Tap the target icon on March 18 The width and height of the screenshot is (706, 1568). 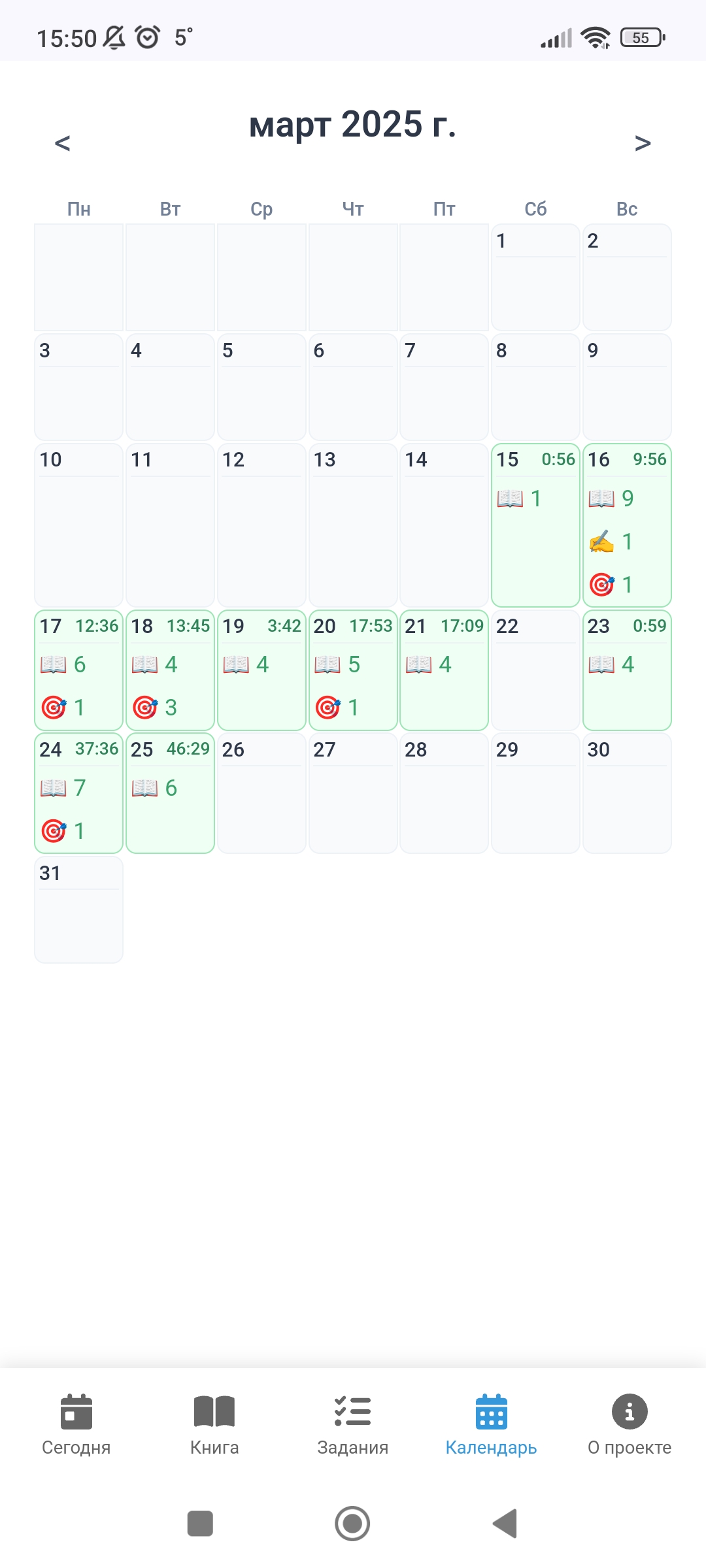click(144, 708)
